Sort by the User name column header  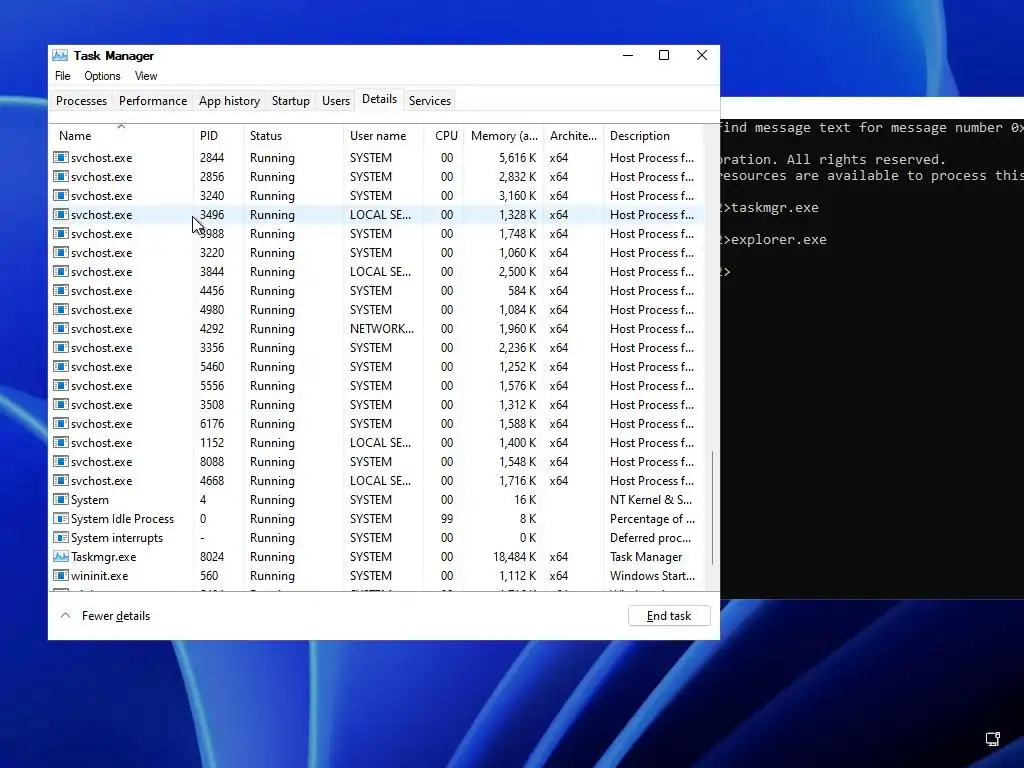[383, 135]
